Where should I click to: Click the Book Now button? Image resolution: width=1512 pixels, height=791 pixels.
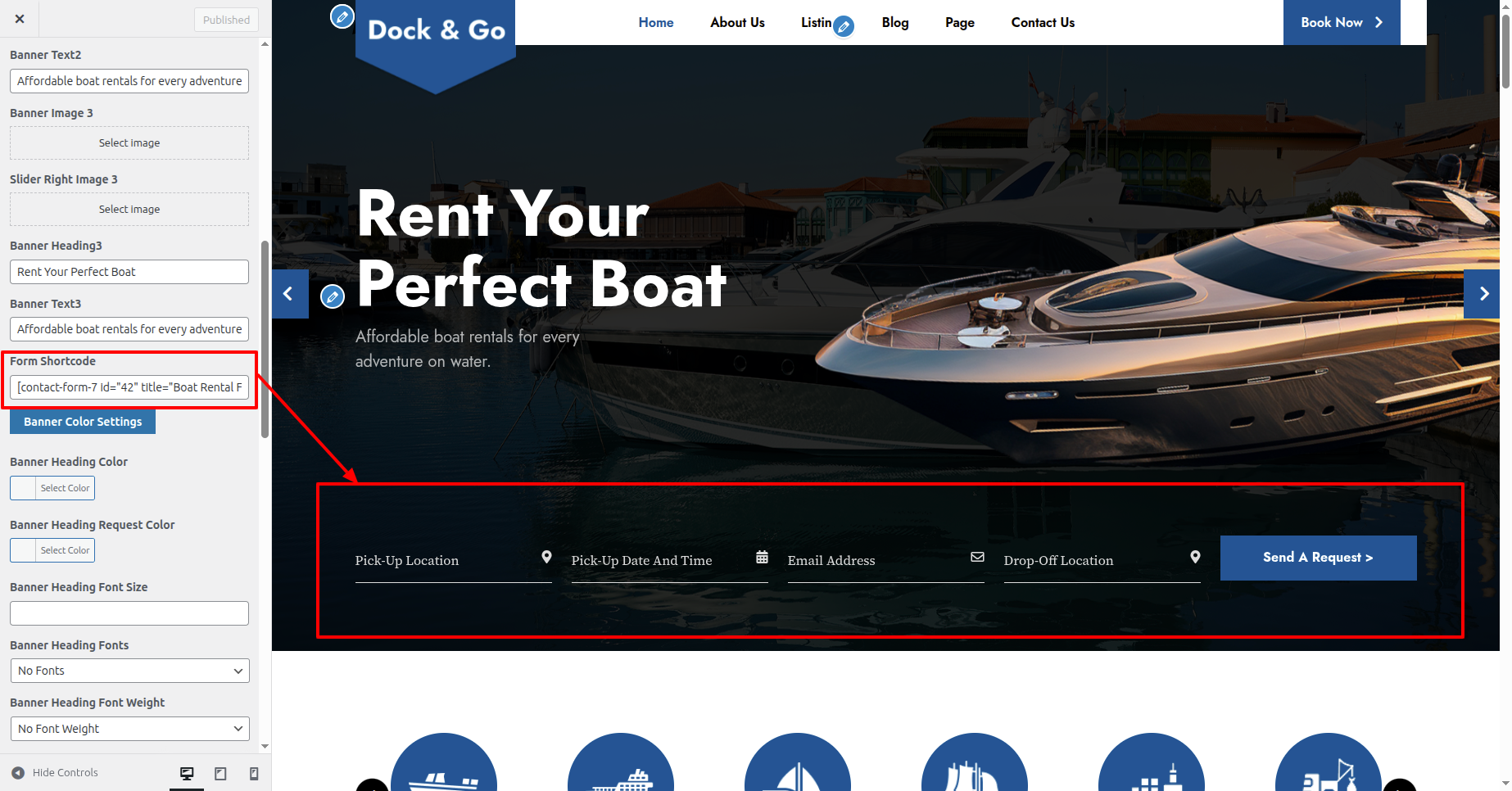1342,22
